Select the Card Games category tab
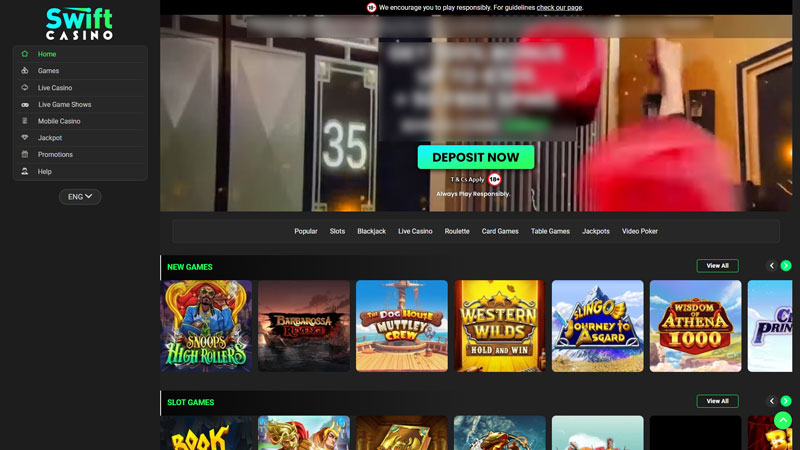The height and width of the screenshot is (450, 800). click(500, 231)
